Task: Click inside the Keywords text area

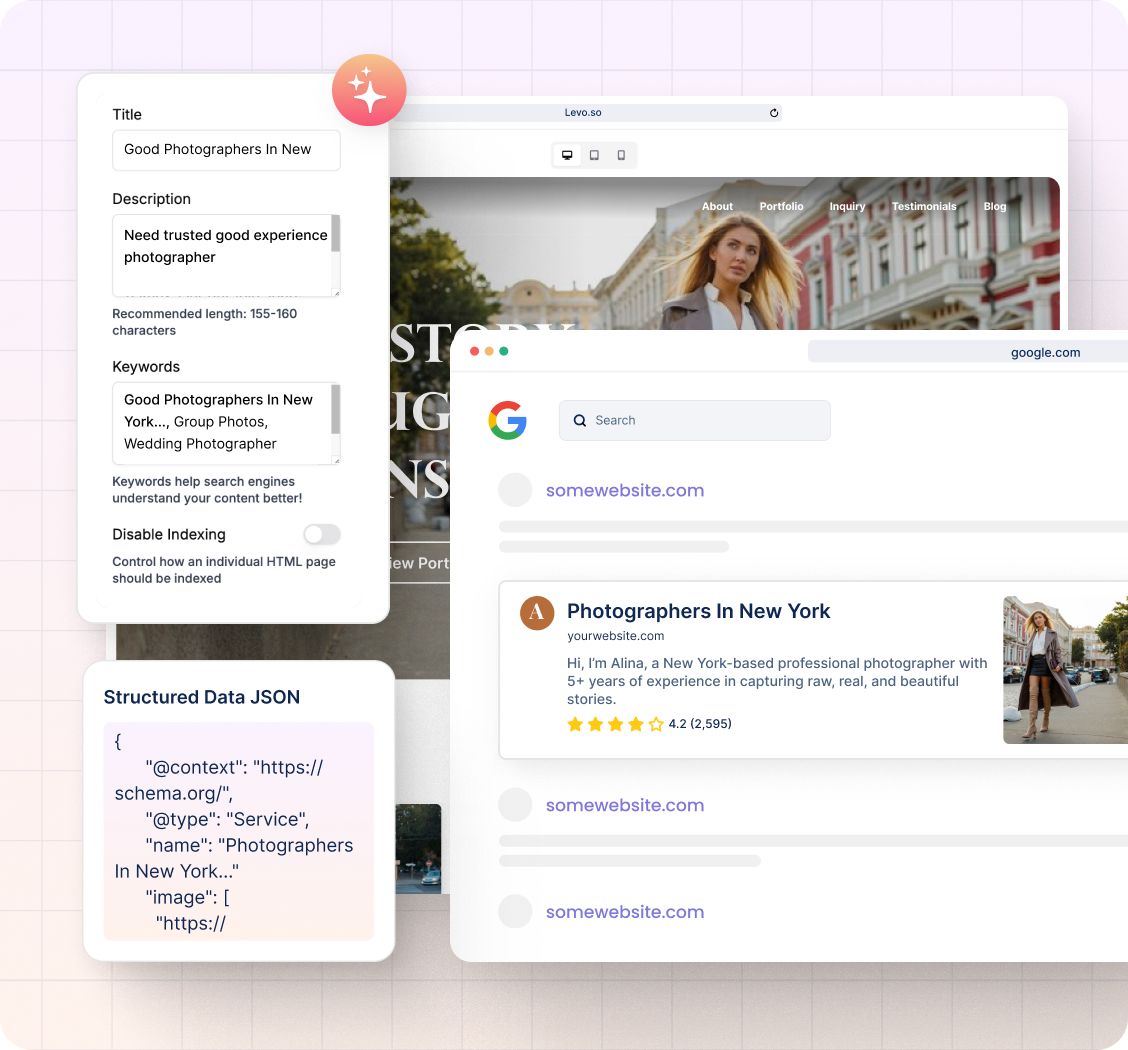Action: 220,422
